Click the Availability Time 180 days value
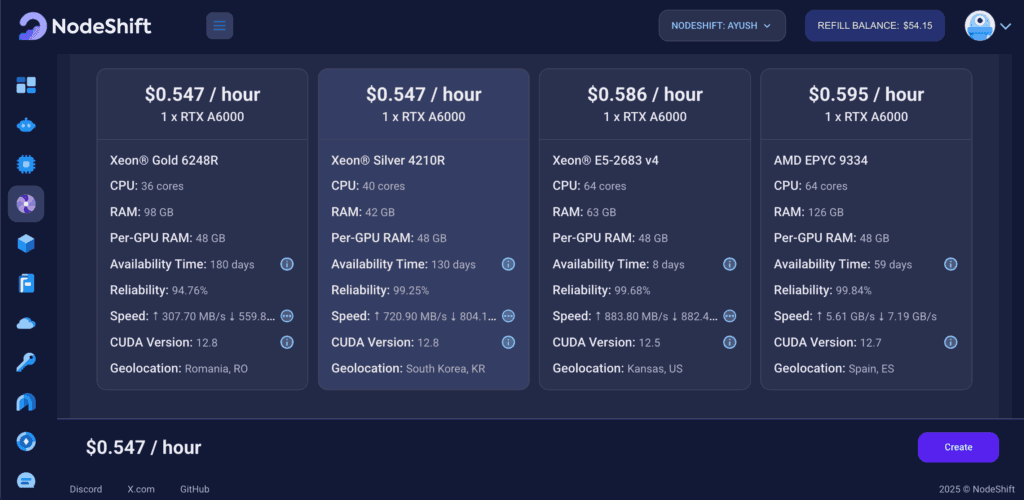 232,264
